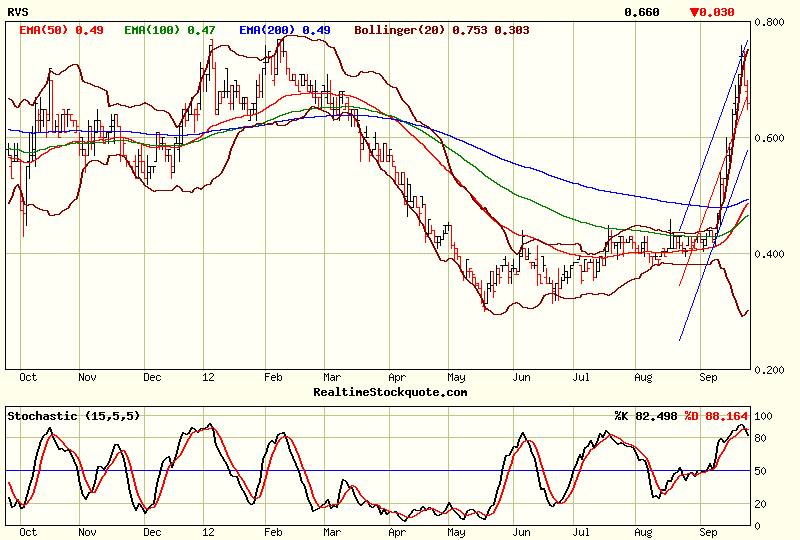
Task: Open the RealtimeStockquote.com watermark link
Action: [x=390, y=392]
